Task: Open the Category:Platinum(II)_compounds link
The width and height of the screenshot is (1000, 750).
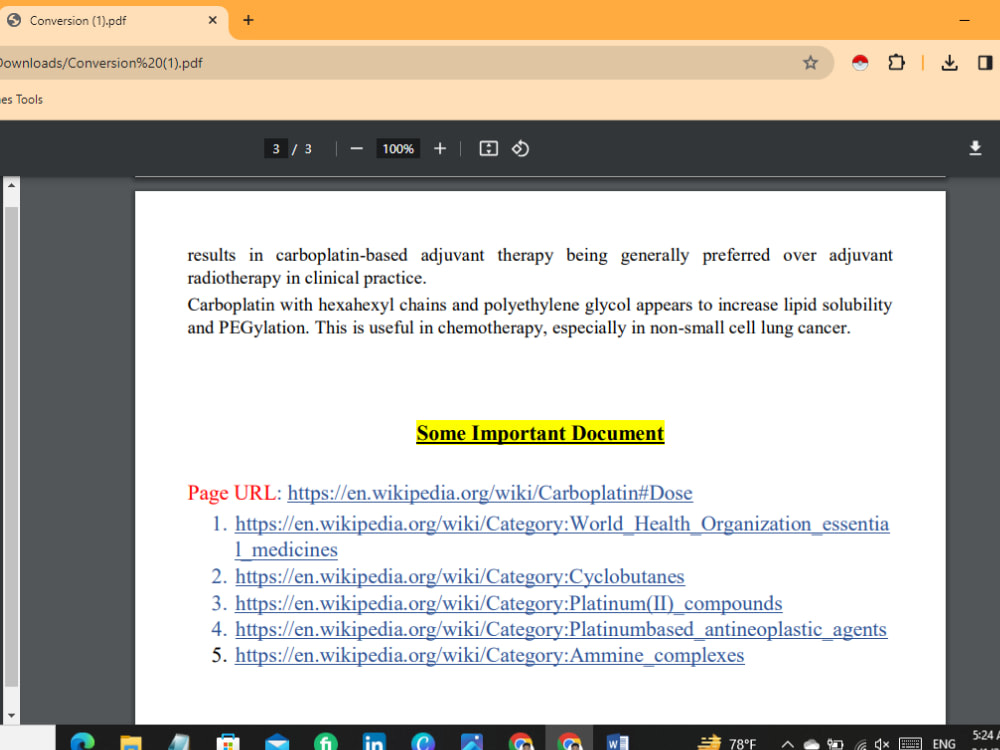Action: tap(508, 603)
